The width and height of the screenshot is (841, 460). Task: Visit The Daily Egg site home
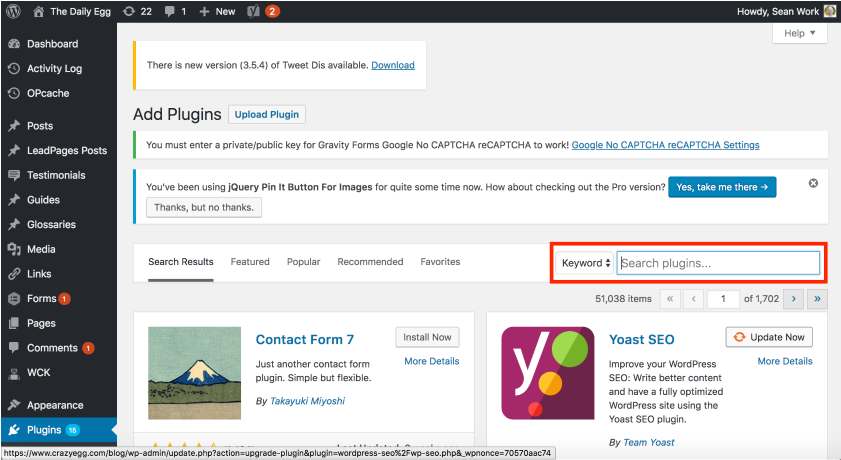point(72,11)
